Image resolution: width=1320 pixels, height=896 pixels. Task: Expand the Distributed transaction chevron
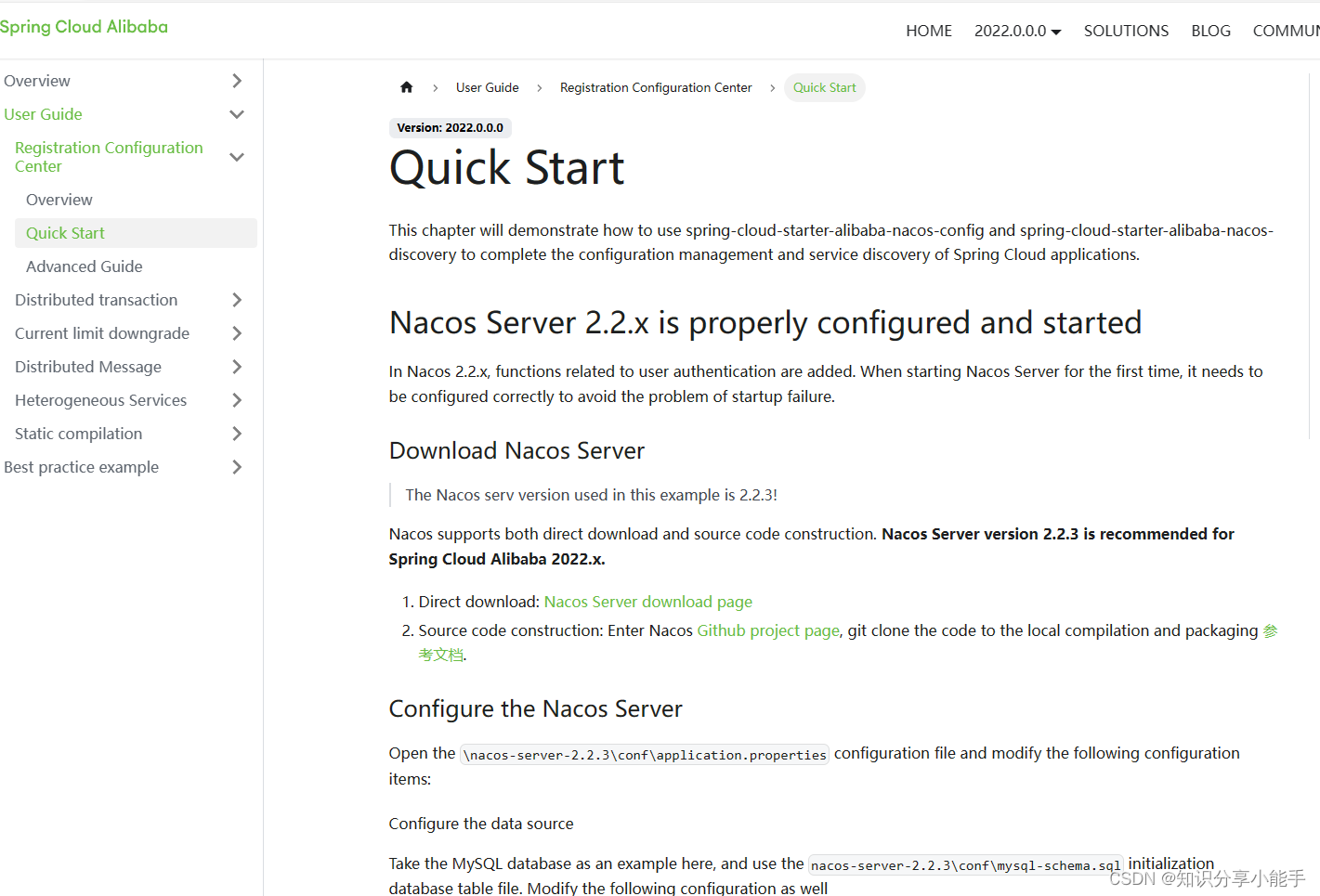point(237,300)
